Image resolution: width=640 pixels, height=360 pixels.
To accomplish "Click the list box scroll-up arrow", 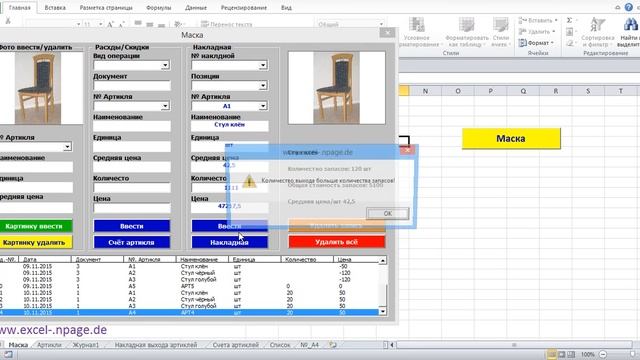I will tap(382, 260).
